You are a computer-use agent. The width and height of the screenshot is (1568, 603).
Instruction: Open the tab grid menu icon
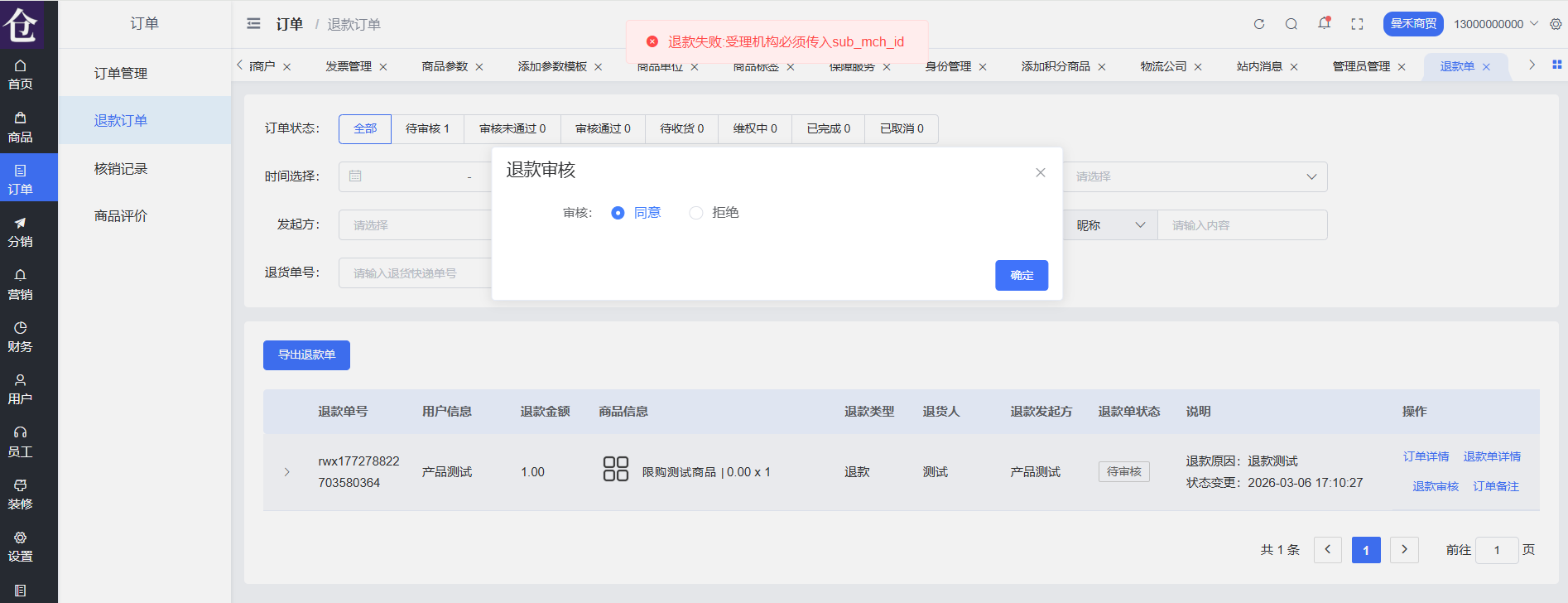(x=1556, y=65)
